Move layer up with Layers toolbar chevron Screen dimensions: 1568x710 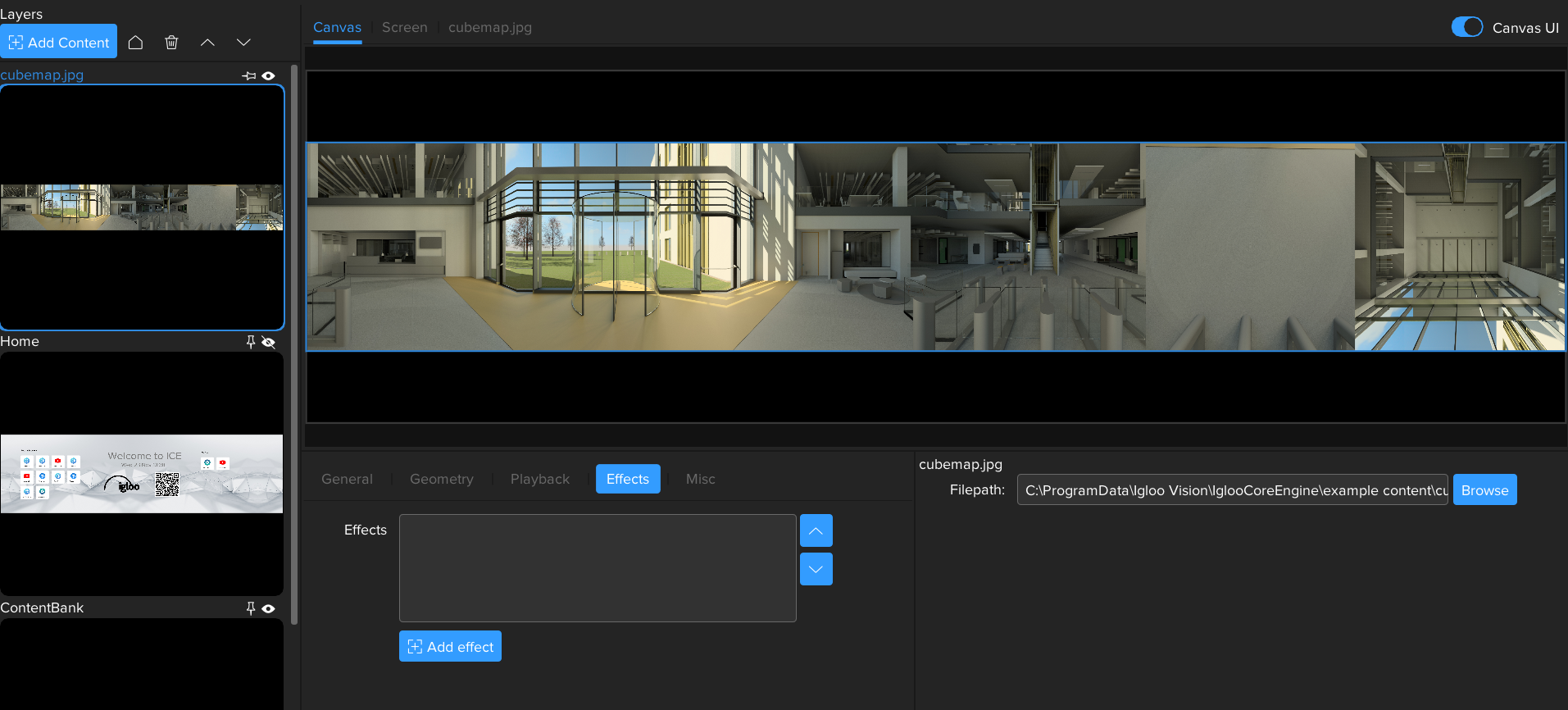point(207,43)
